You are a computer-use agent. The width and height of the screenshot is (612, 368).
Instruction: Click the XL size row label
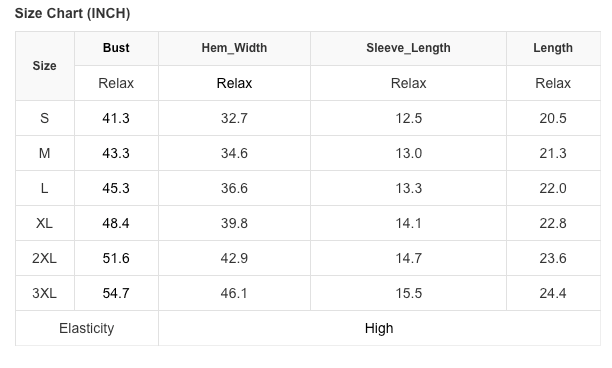(44, 223)
